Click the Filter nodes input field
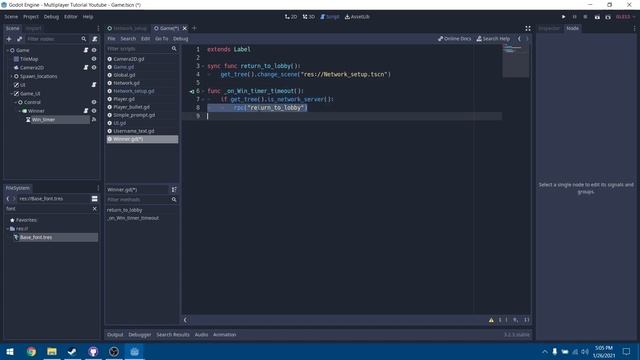This screenshot has height=360, width=640. [52, 39]
